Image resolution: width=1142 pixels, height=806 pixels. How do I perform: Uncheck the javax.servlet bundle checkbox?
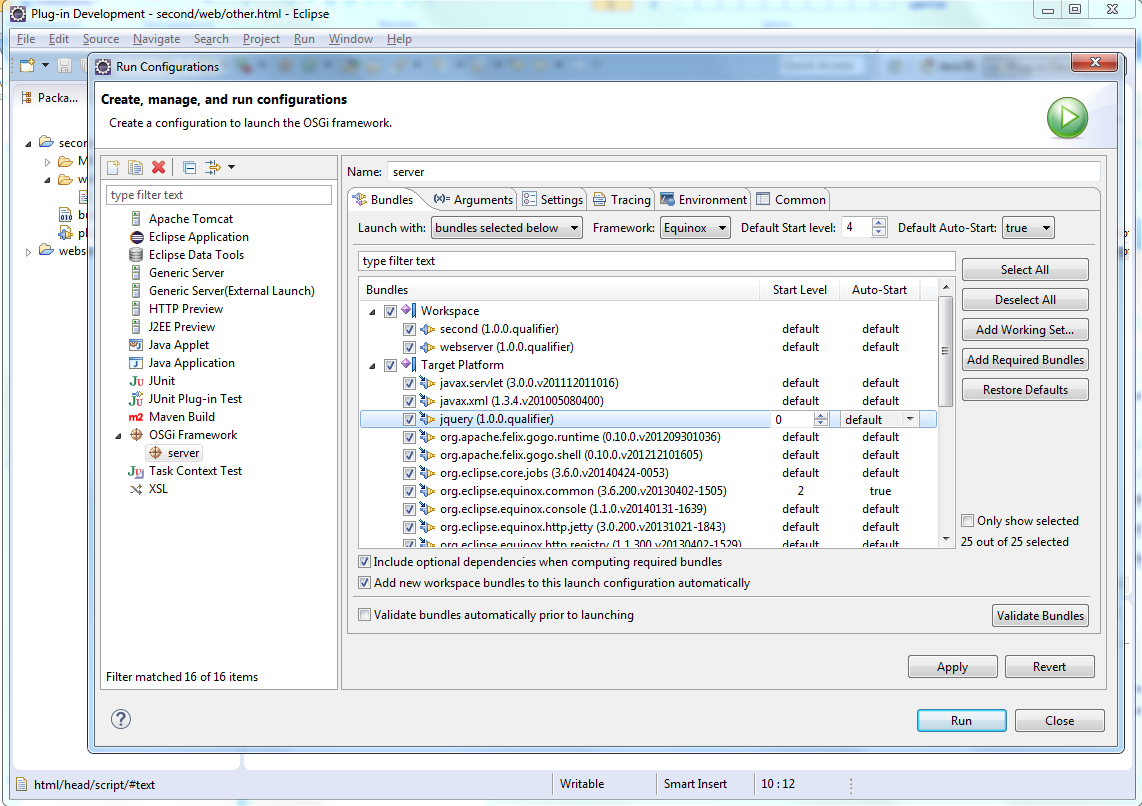tap(409, 383)
